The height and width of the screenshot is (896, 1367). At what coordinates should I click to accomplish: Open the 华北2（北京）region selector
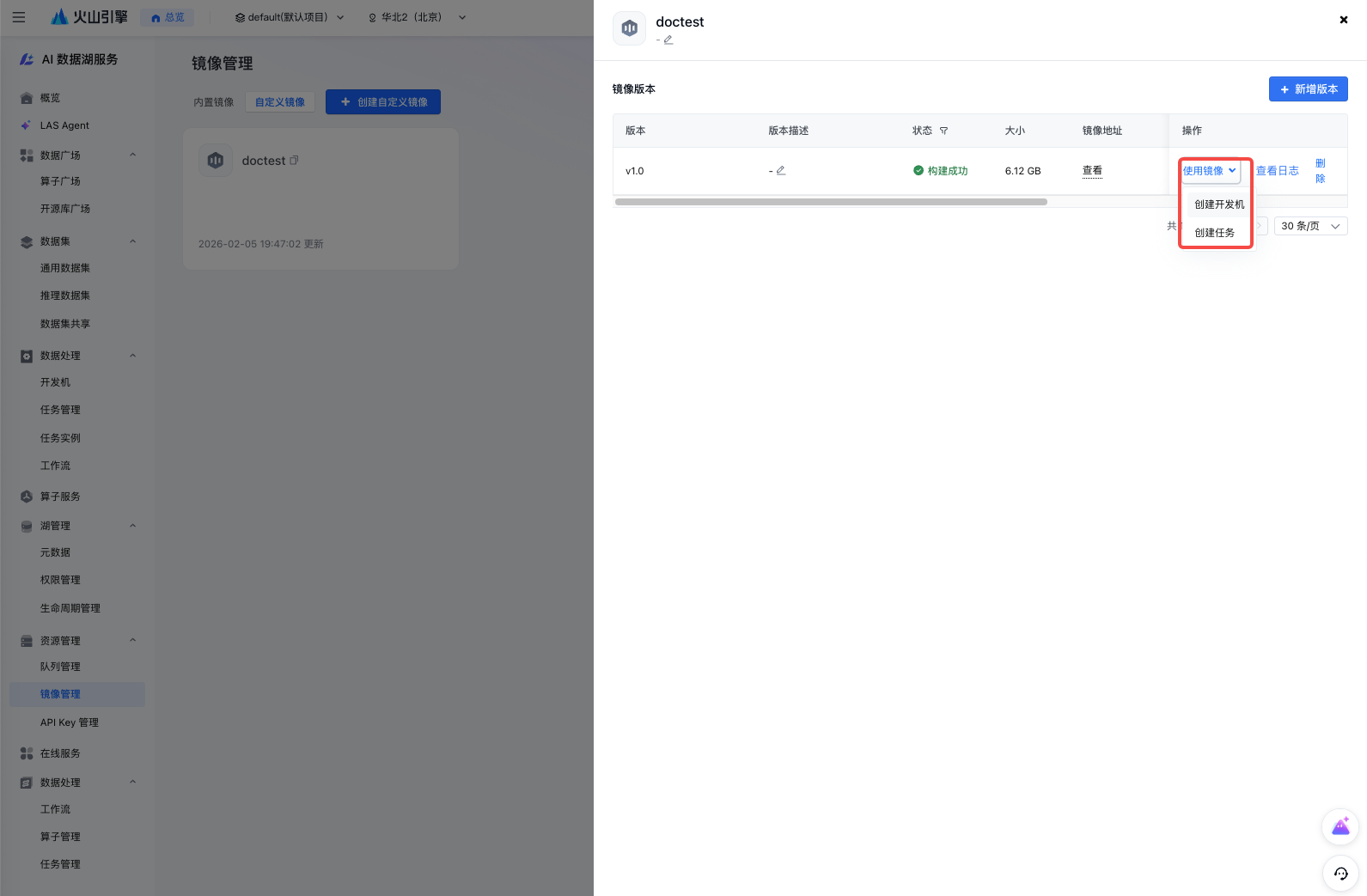pos(417,17)
